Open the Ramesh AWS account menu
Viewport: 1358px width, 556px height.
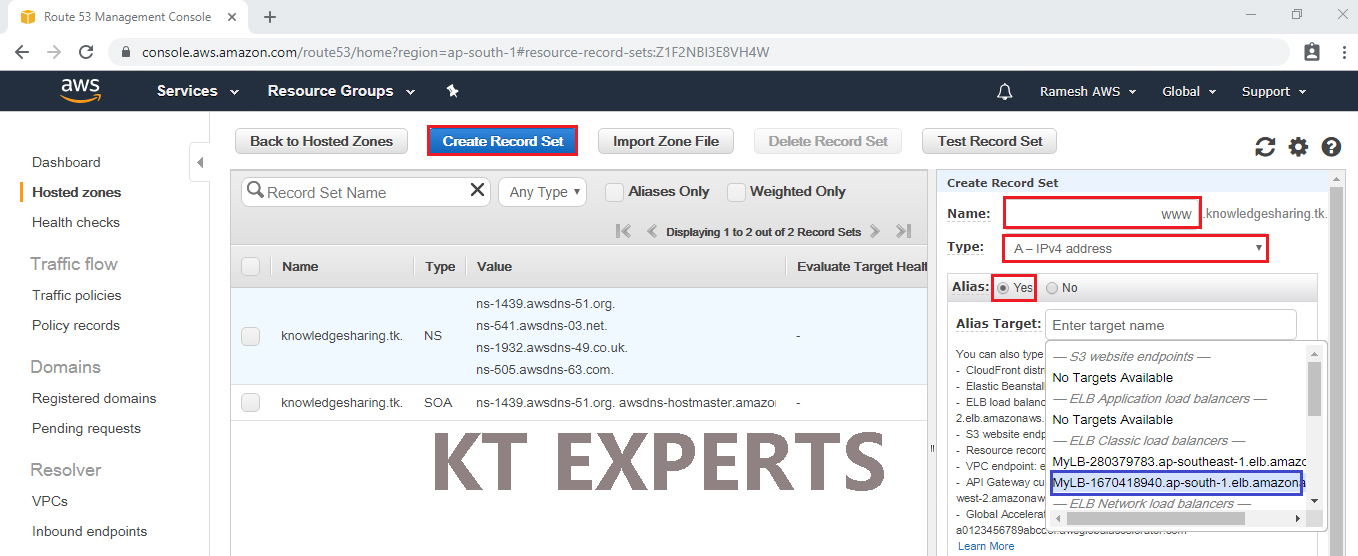[1088, 91]
